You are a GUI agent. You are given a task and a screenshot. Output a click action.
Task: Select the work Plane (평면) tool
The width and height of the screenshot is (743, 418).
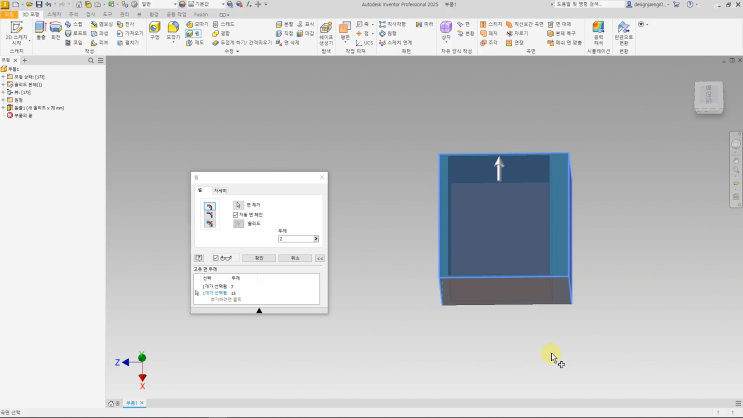[x=345, y=30]
